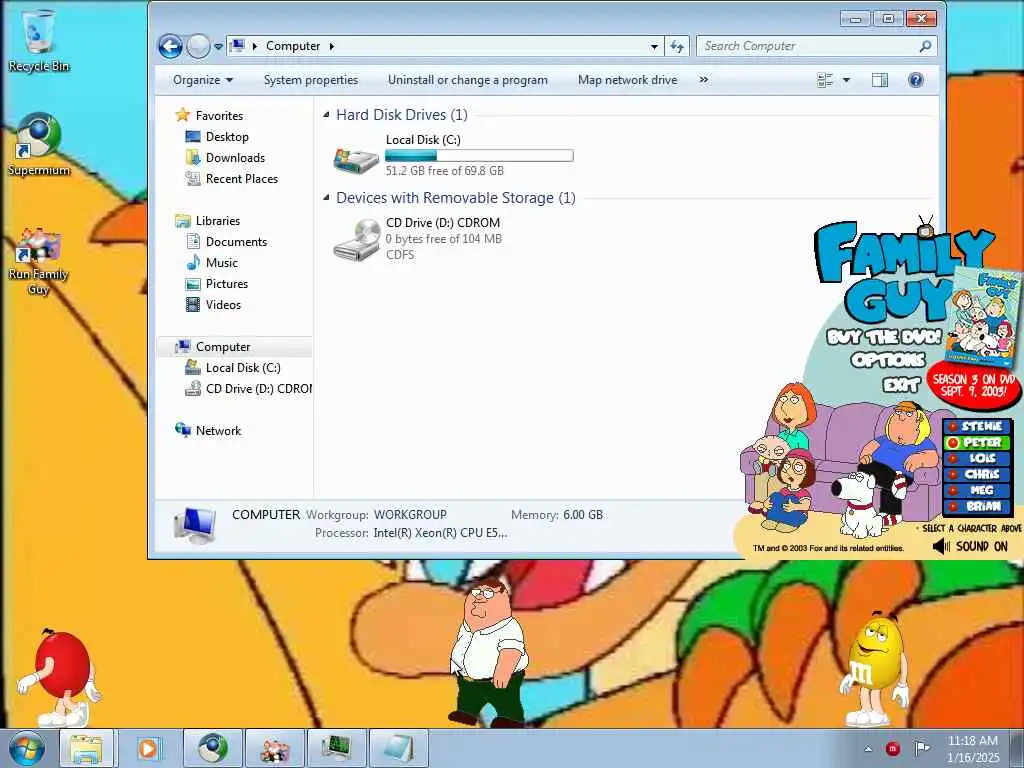This screenshot has height=768, width=1024.
Task: Choose Brian character
Action: pyautogui.click(x=977, y=506)
